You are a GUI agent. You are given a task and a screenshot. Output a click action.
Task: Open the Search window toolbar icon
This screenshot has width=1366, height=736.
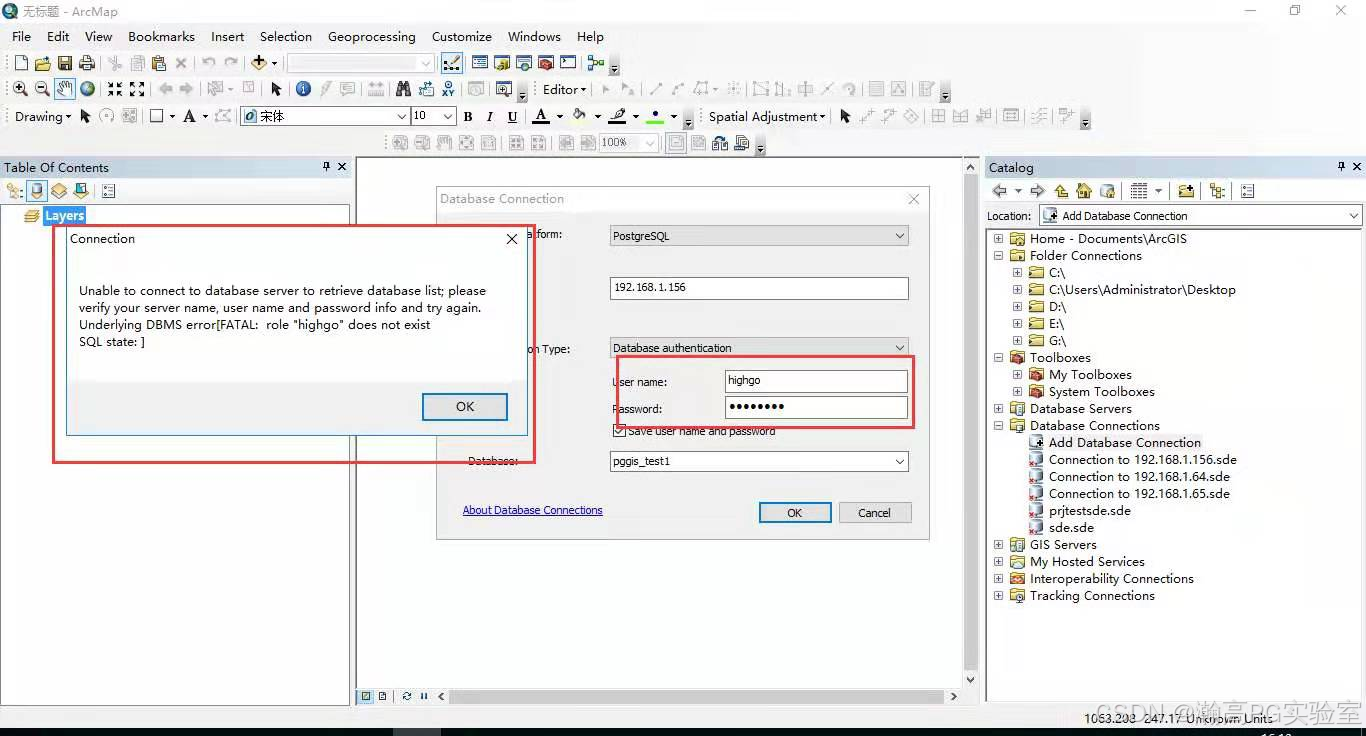(524, 63)
